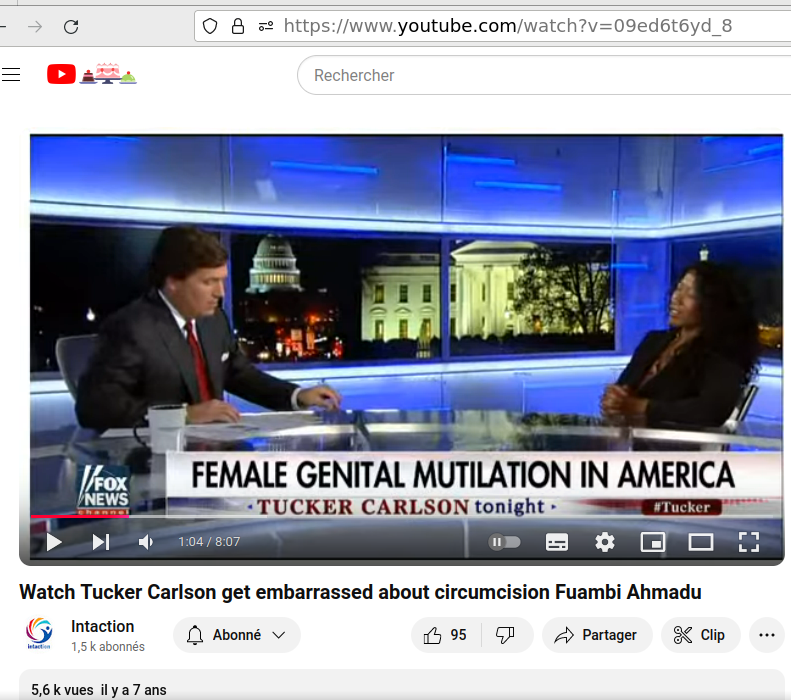Reload the page with the refresh icon
This screenshot has width=791, height=700.
[71, 26]
